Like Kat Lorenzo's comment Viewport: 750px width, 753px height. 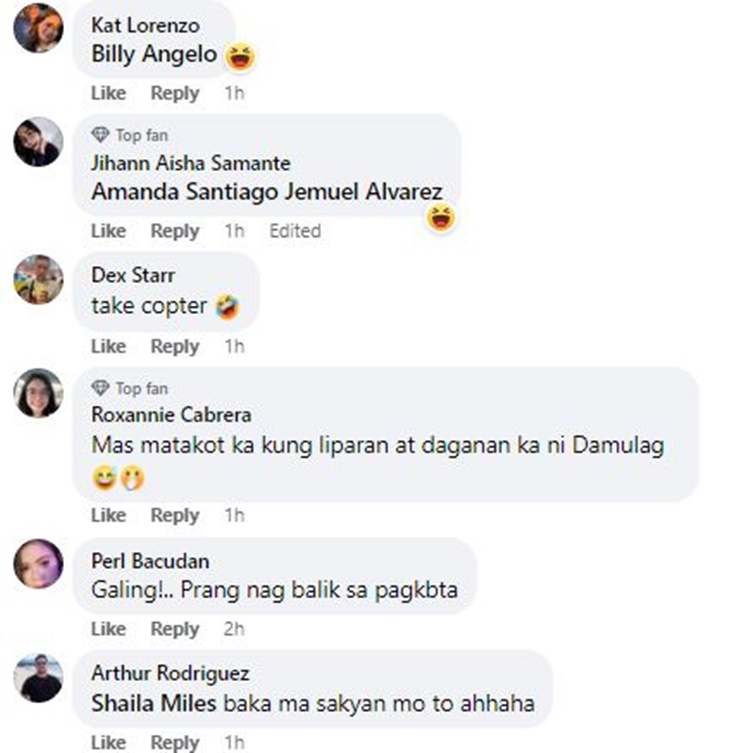109,93
